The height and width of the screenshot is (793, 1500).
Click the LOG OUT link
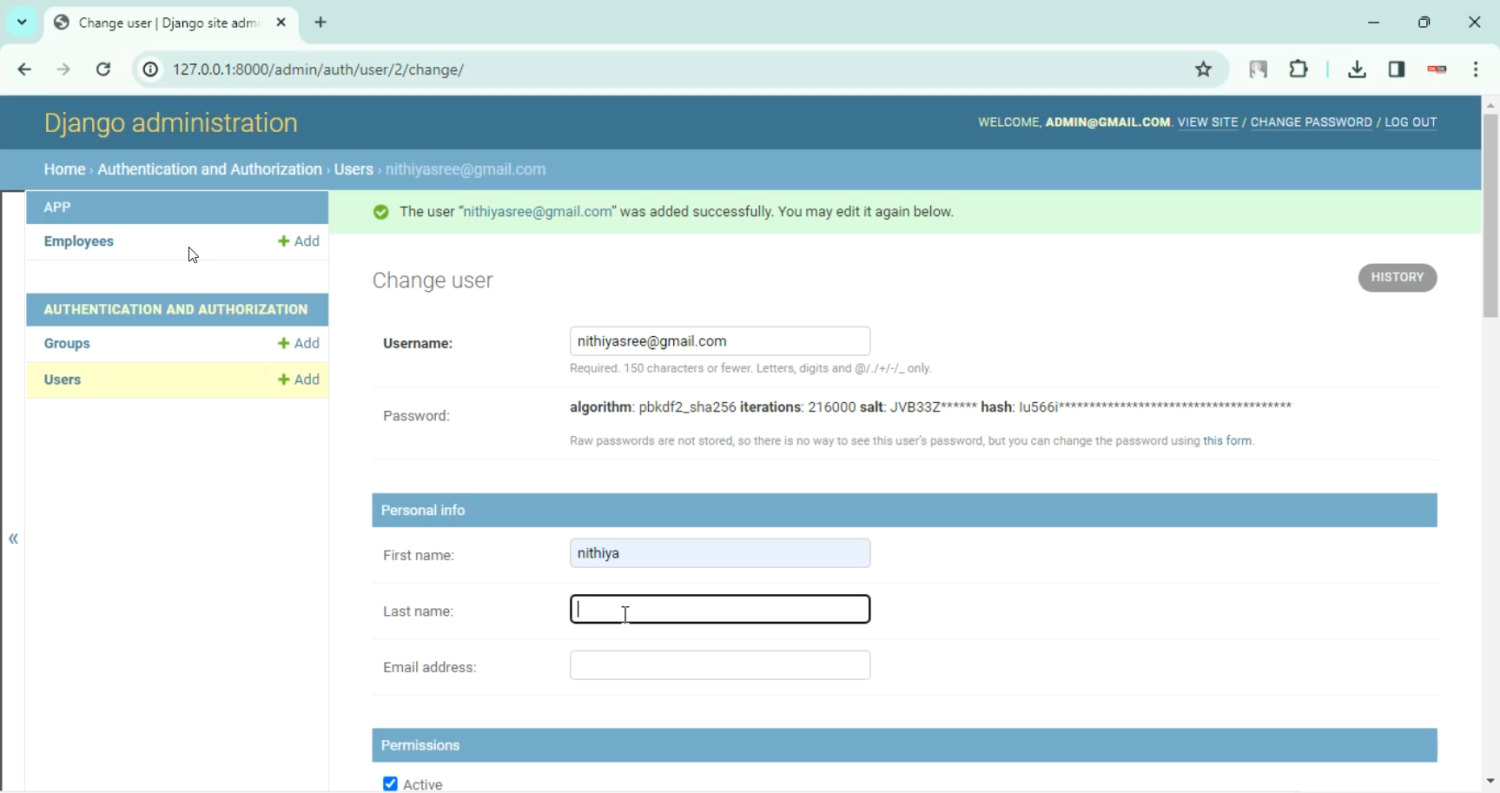click(1410, 122)
